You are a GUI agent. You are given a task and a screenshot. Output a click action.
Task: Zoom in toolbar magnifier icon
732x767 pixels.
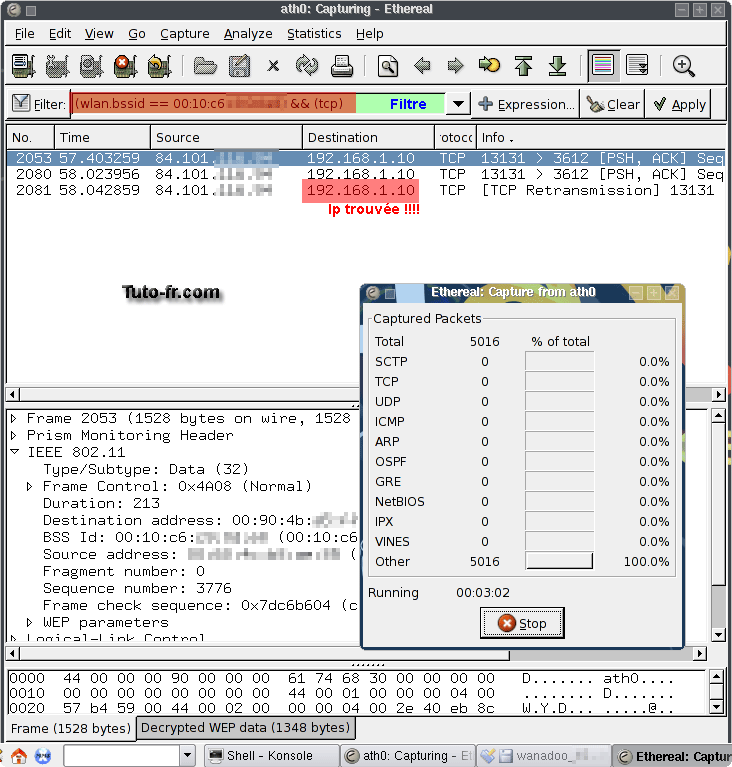683,66
